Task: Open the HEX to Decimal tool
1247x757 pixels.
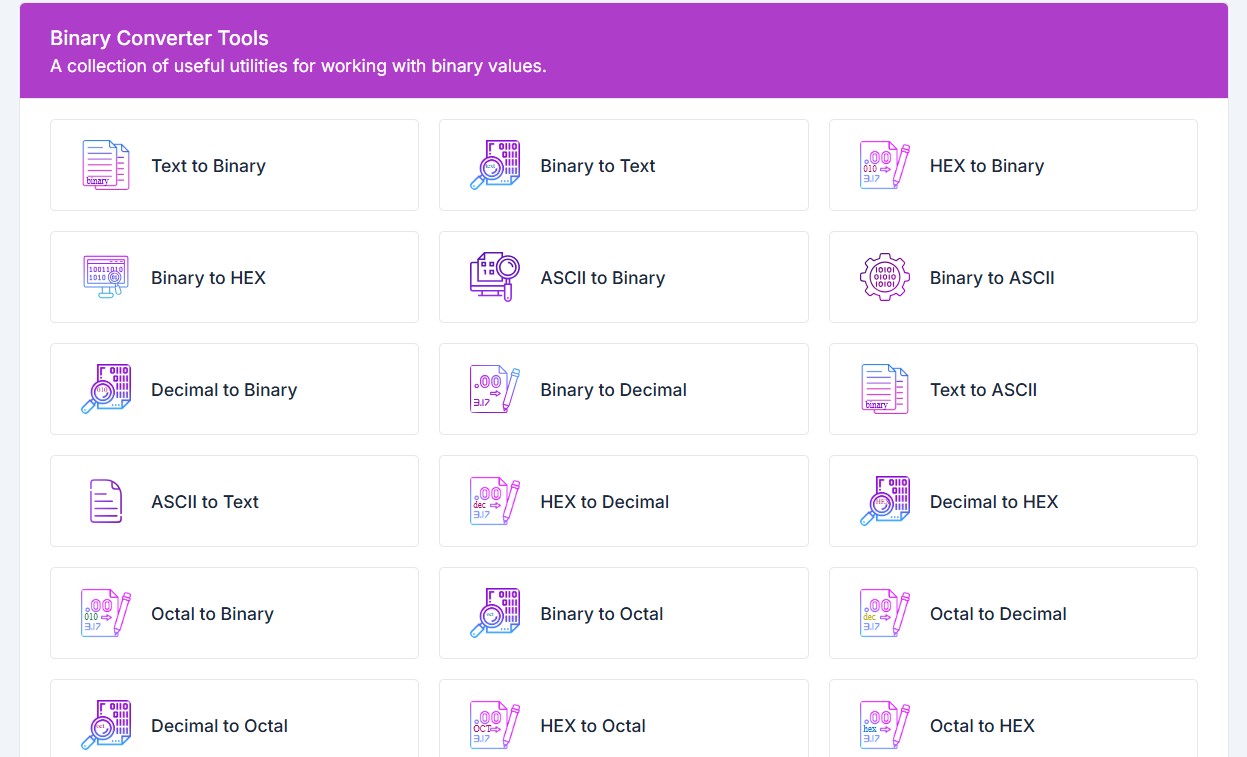Action: [x=604, y=502]
